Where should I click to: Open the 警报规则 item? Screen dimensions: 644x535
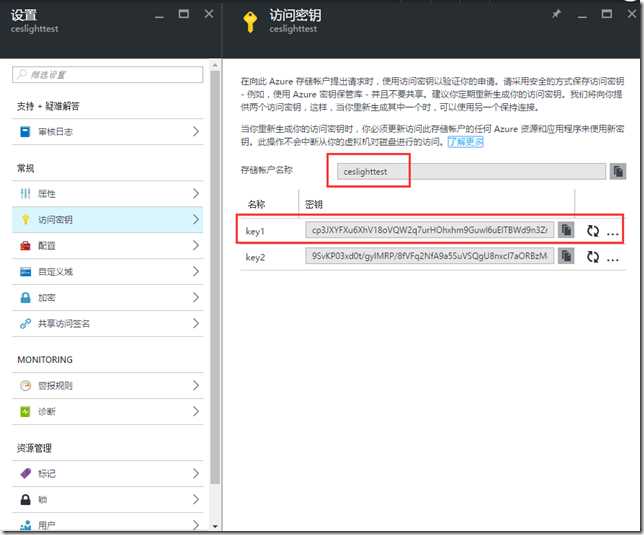pos(108,386)
